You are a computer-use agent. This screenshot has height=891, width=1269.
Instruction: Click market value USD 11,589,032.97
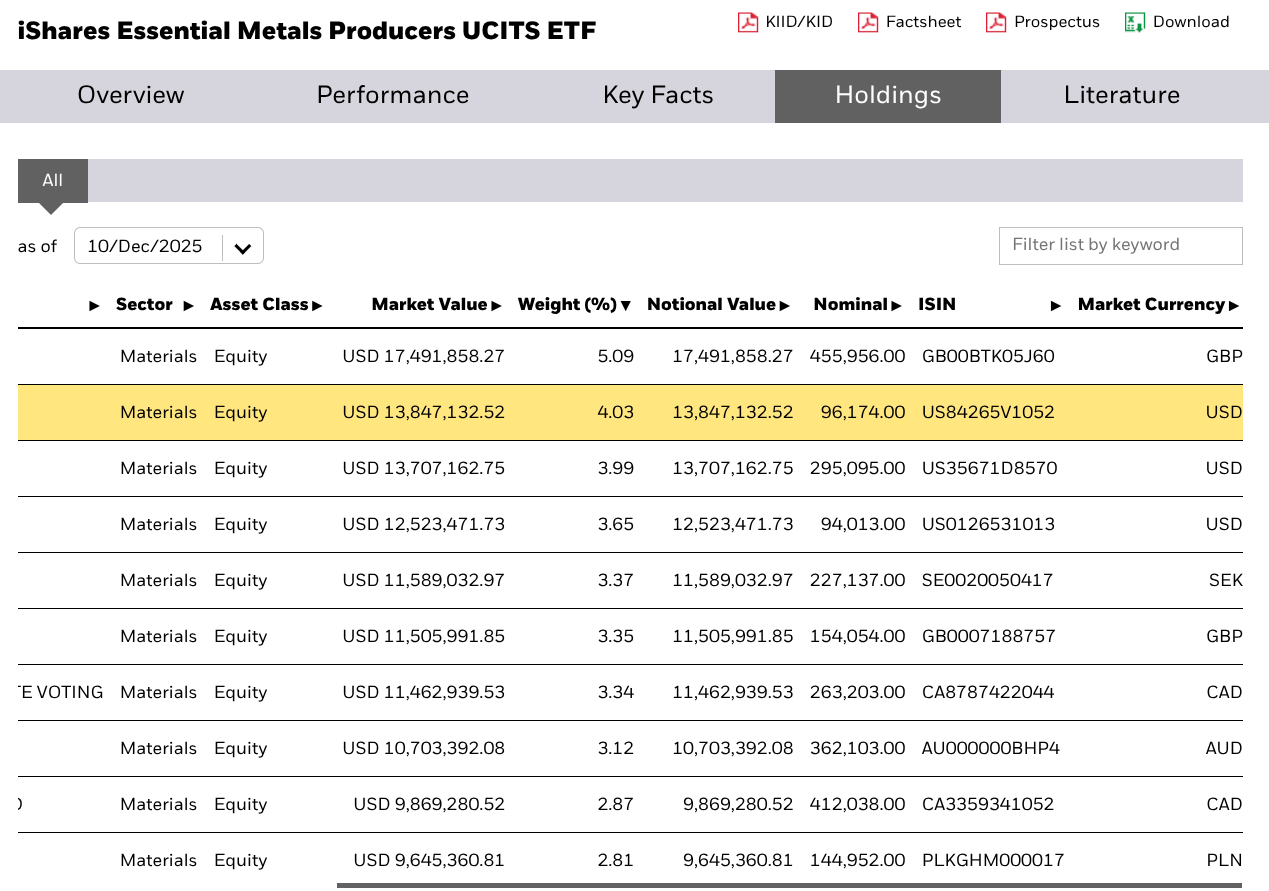coord(423,581)
